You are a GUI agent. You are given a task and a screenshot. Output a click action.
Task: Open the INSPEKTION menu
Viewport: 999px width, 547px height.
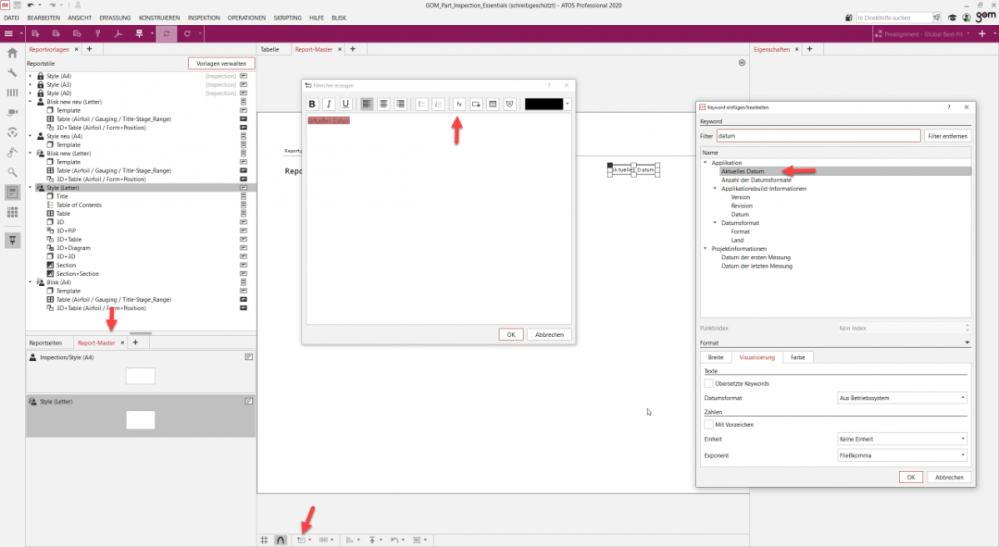tap(204, 18)
